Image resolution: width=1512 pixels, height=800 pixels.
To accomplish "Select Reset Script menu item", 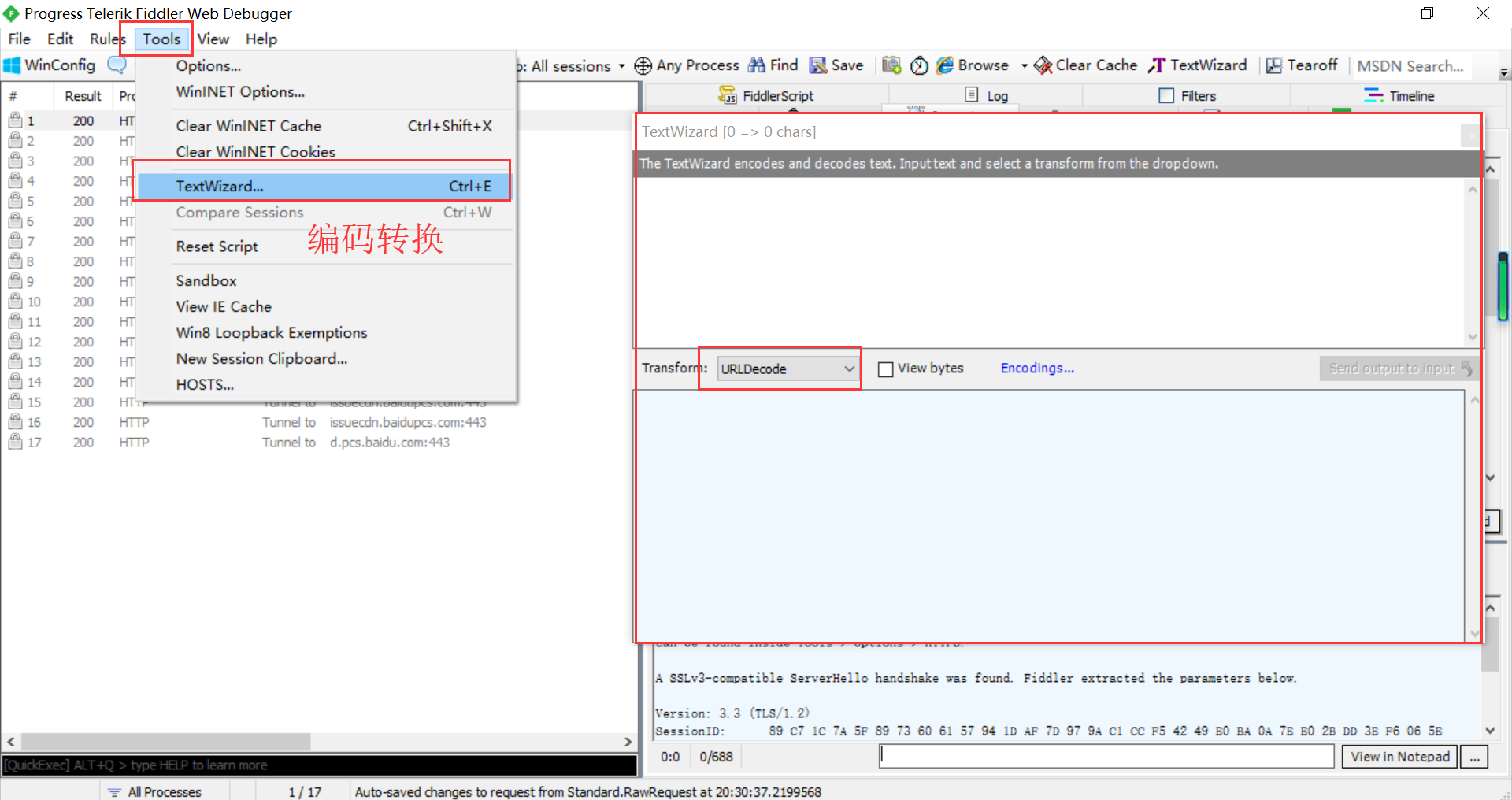I will pyautogui.click(x=326, y=246).
